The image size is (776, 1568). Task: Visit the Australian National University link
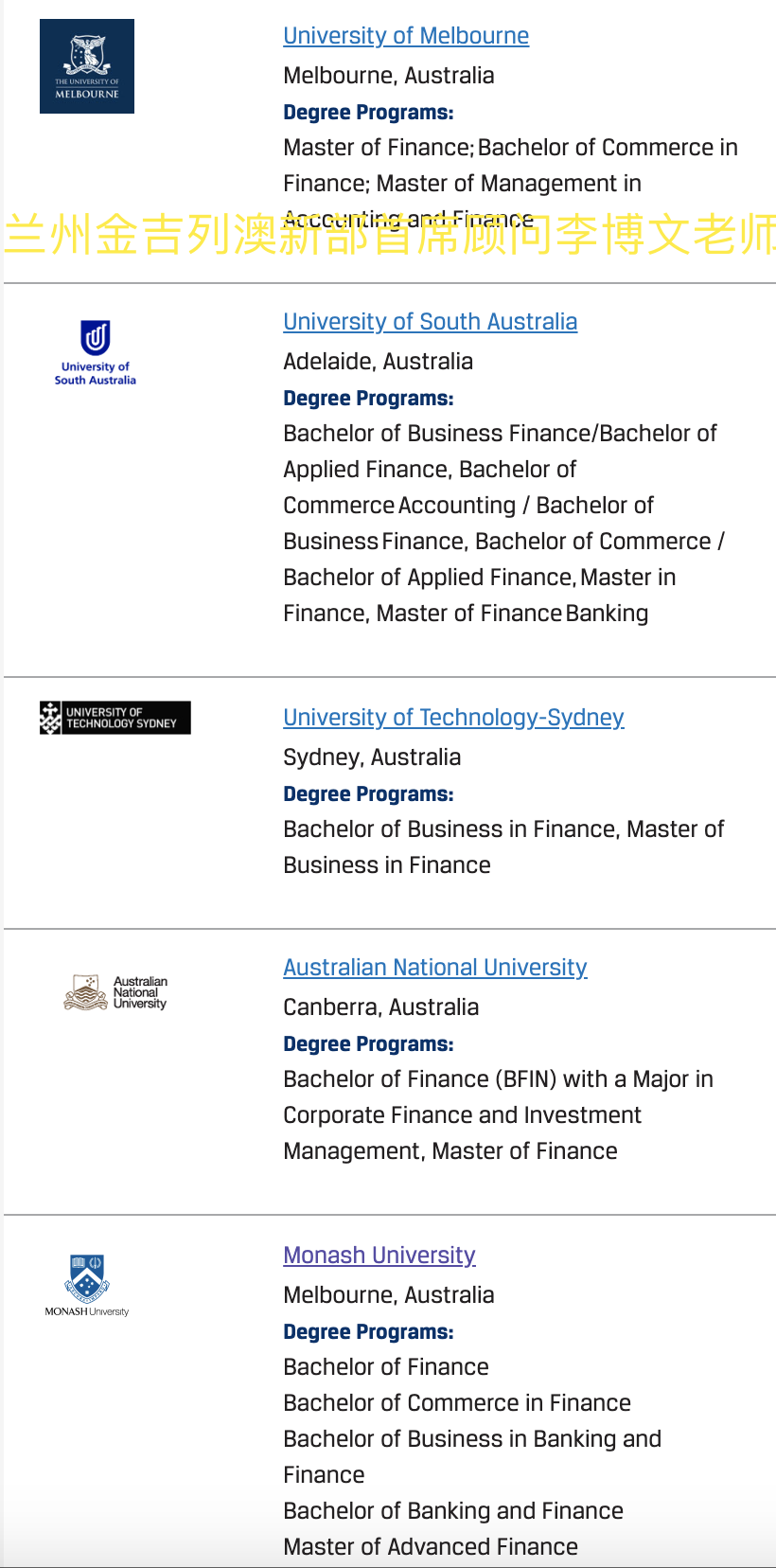coord(435,968)
